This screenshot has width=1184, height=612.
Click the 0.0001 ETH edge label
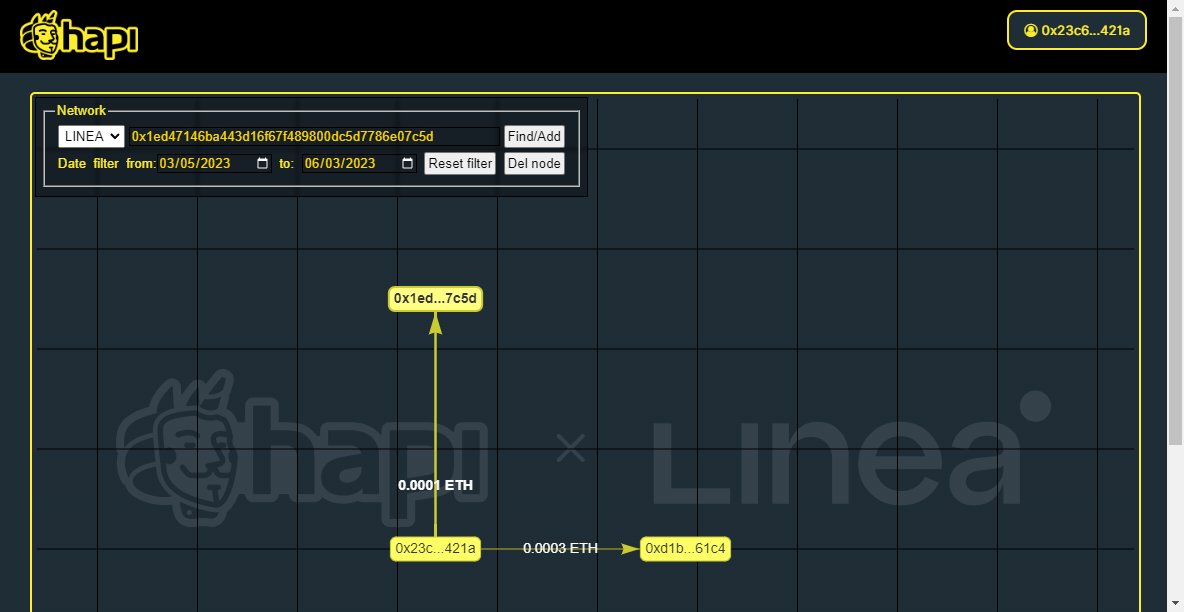click(x=436, y=485)
